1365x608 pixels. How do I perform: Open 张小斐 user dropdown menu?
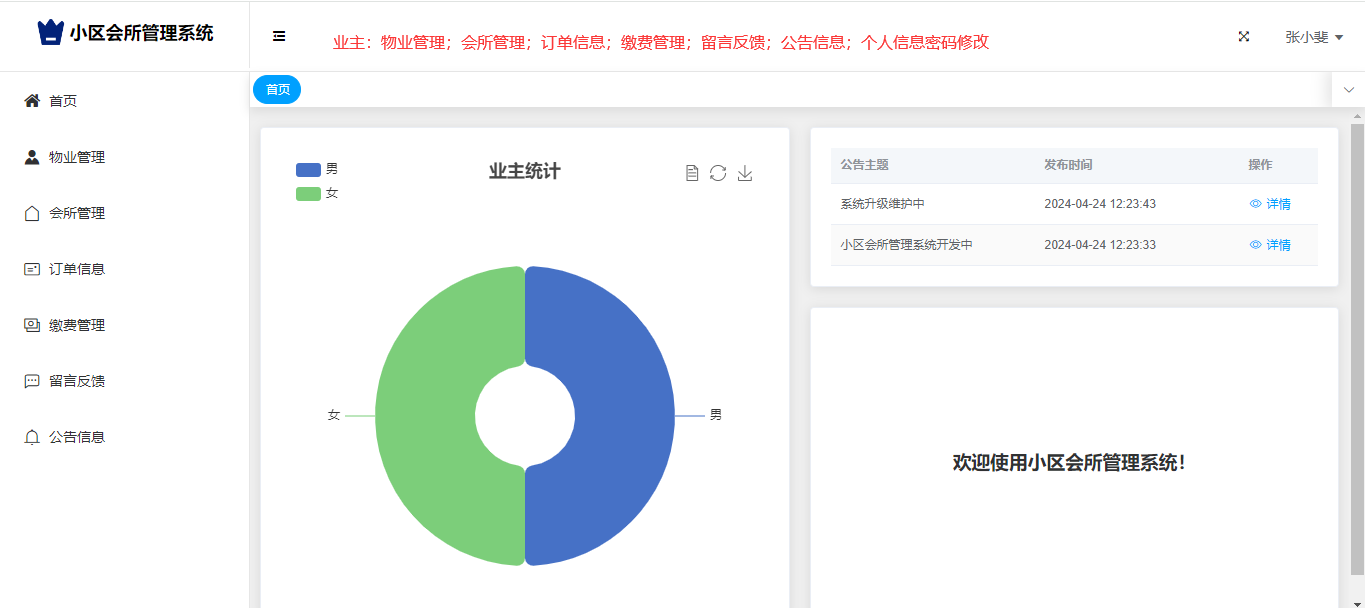(1313, 37)
